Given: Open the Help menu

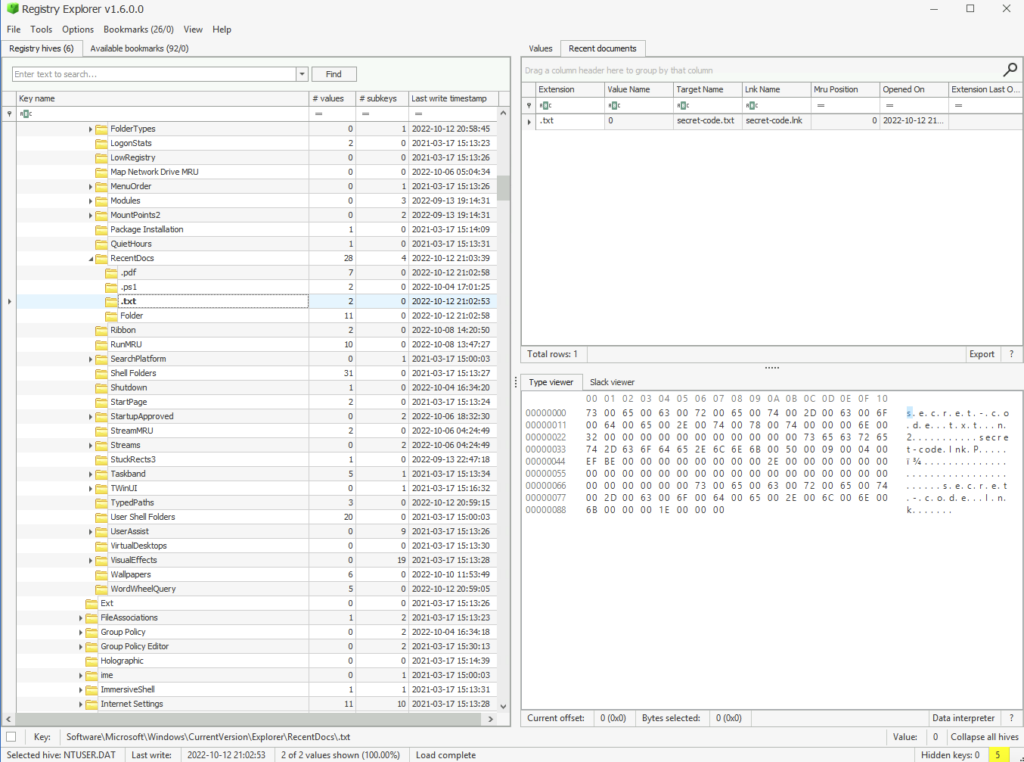Looking at the screenshot, I should coord(221,29).
